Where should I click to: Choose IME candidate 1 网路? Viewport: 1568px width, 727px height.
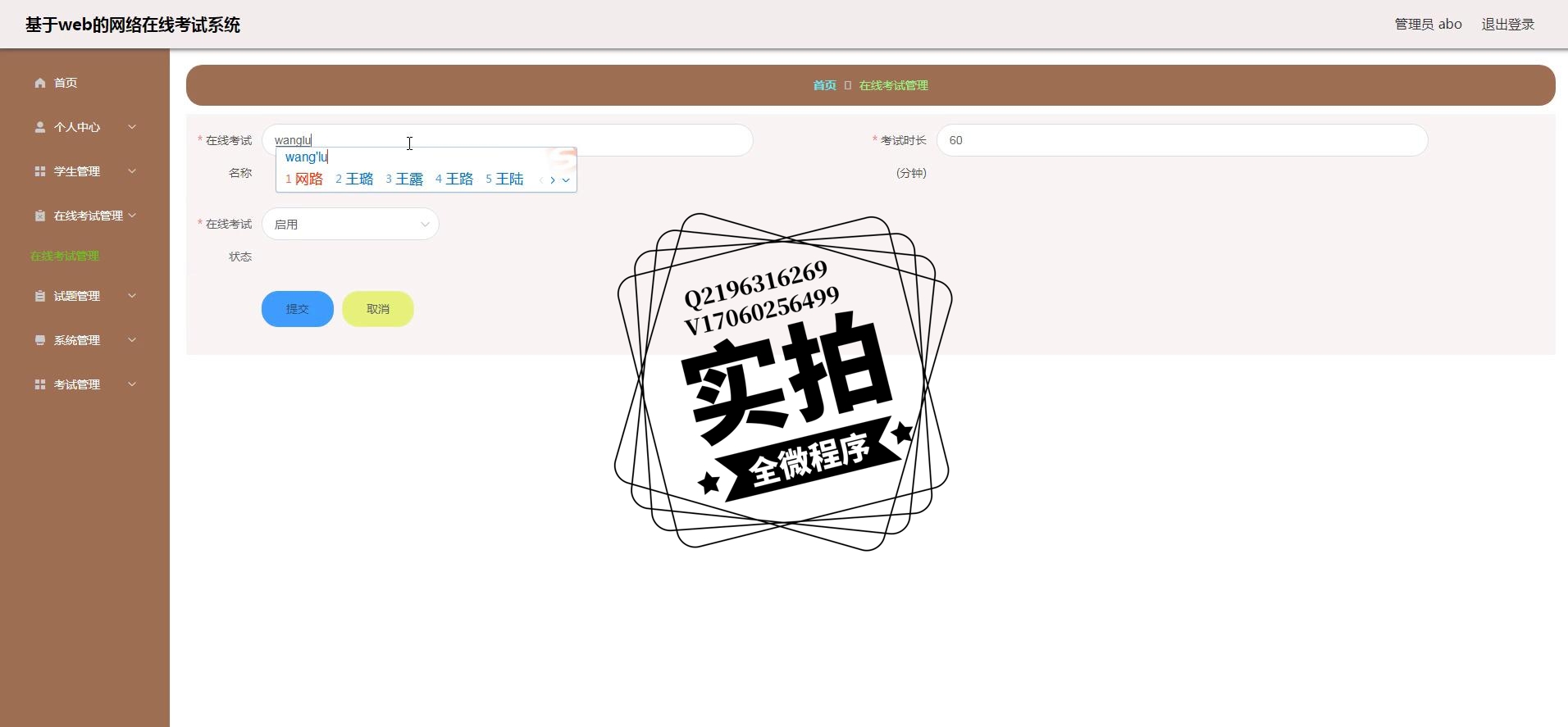click(x=304, y=179)
